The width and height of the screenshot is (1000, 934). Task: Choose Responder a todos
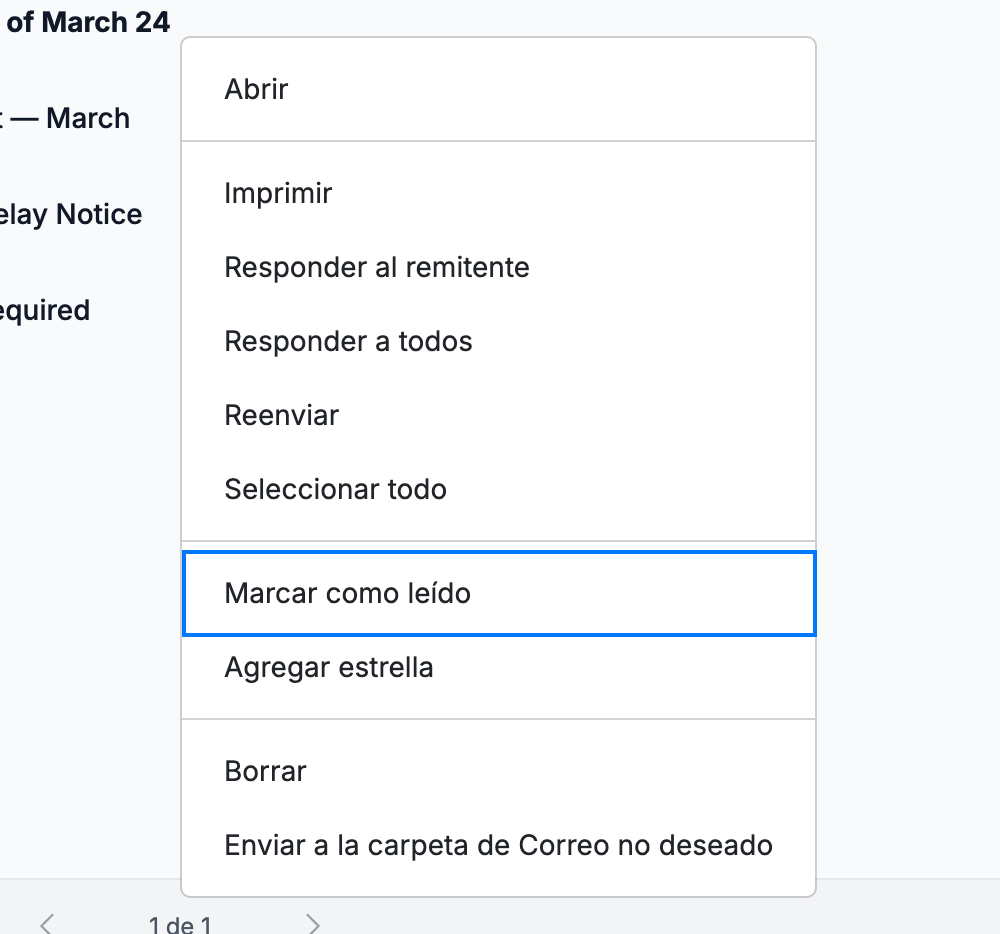click(499, 341)
